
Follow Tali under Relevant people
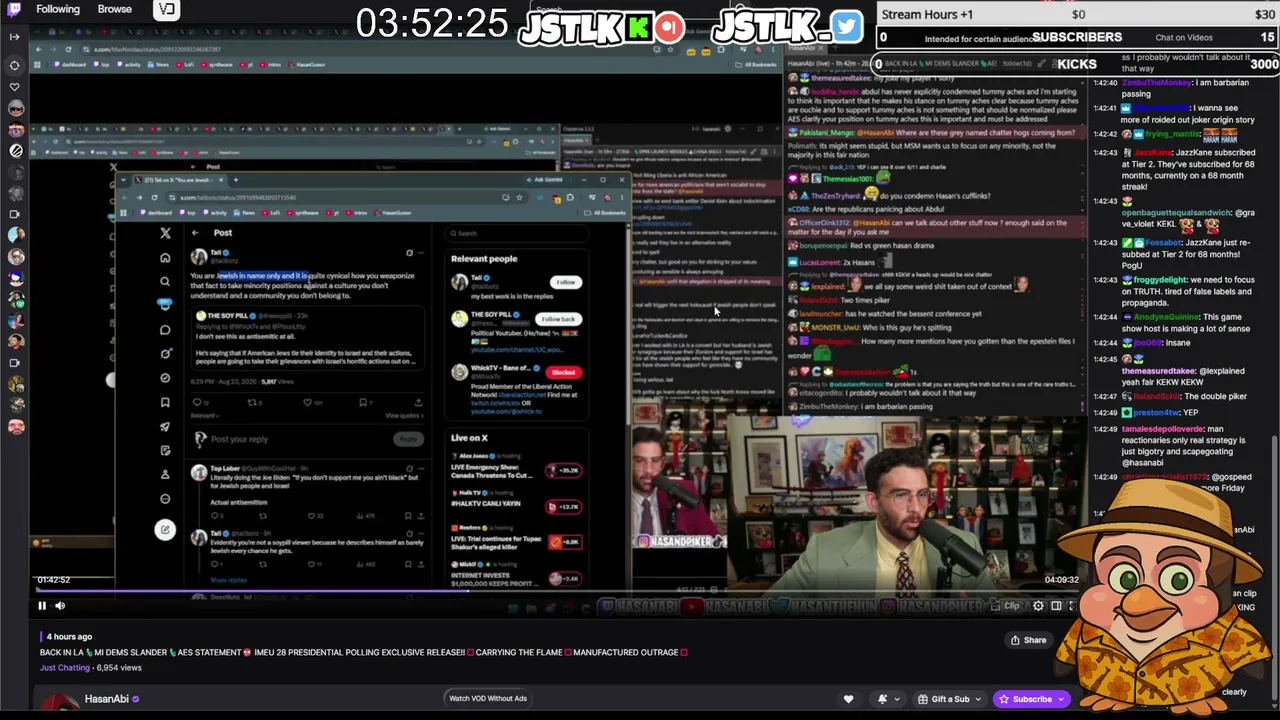pyautogui.click(x=566, y=282)
